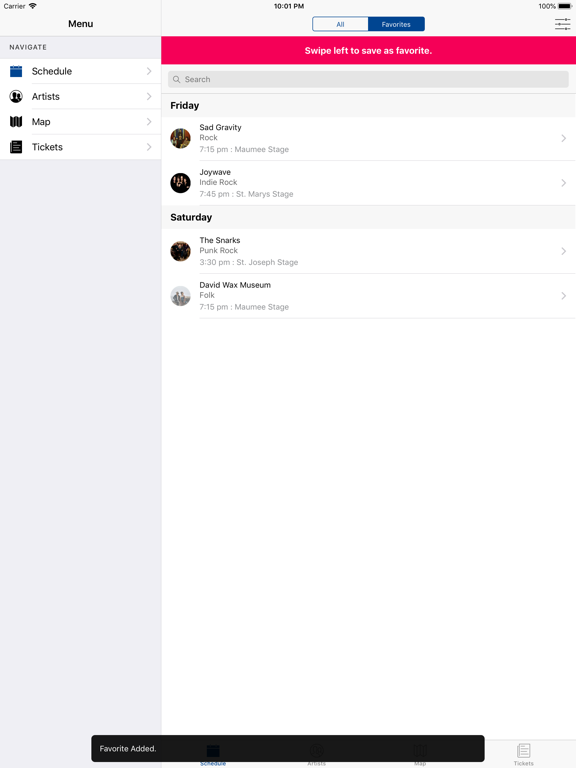
Task: Tap the 'Favorite Added.' toast message
Action: coord(288,748)
